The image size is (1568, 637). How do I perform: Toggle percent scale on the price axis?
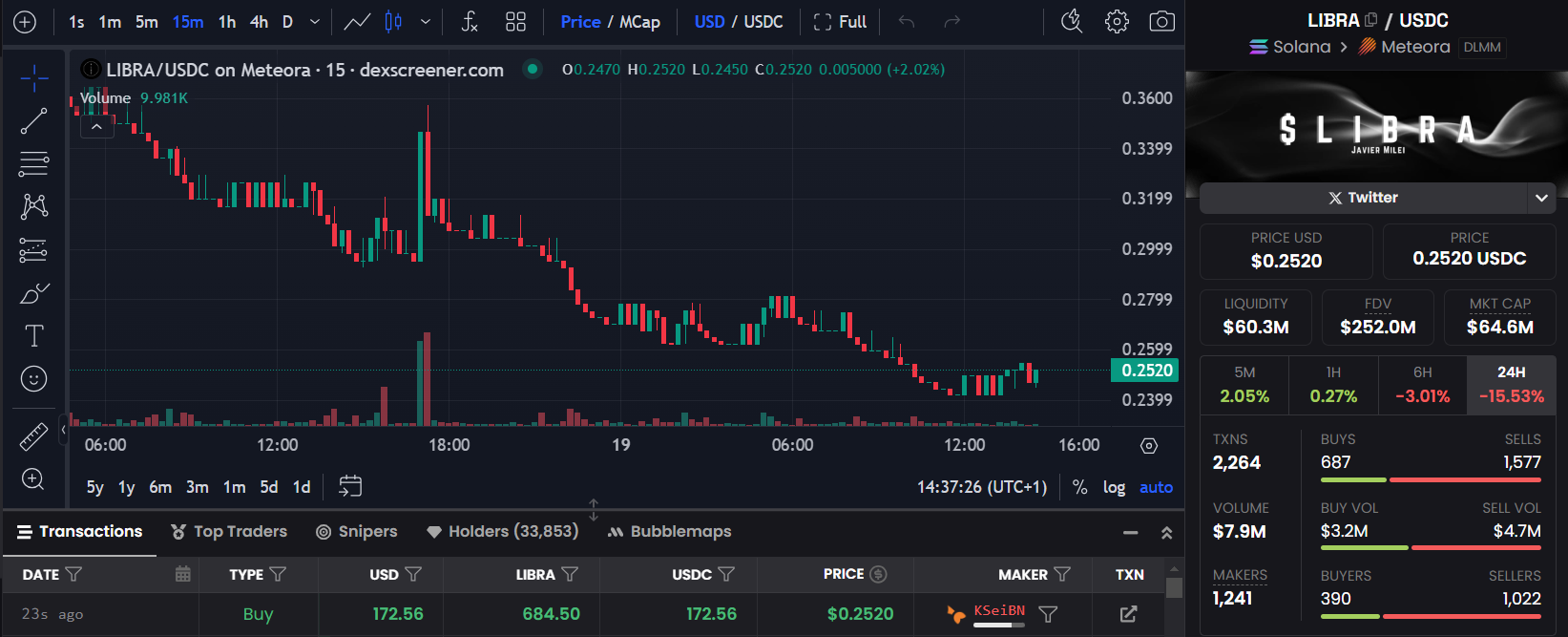click(1079, 487)
